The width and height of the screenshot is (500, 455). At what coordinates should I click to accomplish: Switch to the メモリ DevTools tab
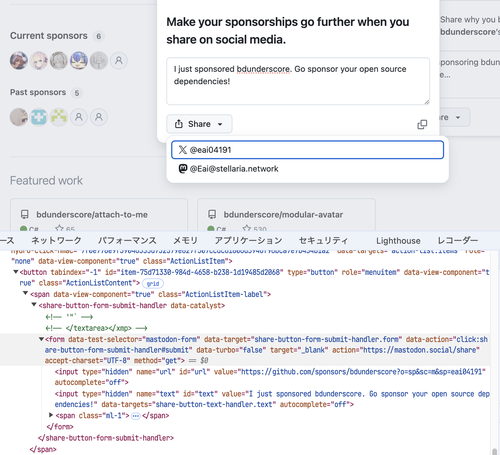point(185,240)
